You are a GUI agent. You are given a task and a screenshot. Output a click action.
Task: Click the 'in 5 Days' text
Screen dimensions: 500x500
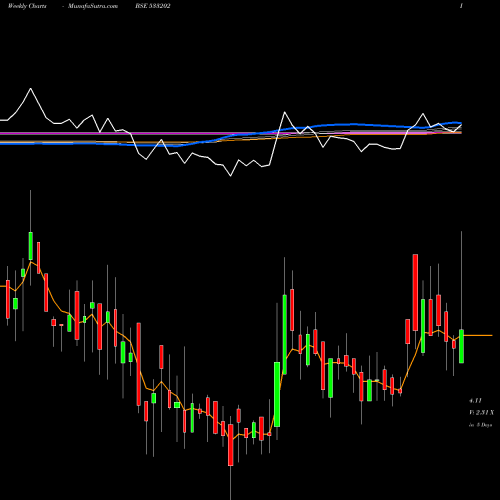tap(480, 425)
